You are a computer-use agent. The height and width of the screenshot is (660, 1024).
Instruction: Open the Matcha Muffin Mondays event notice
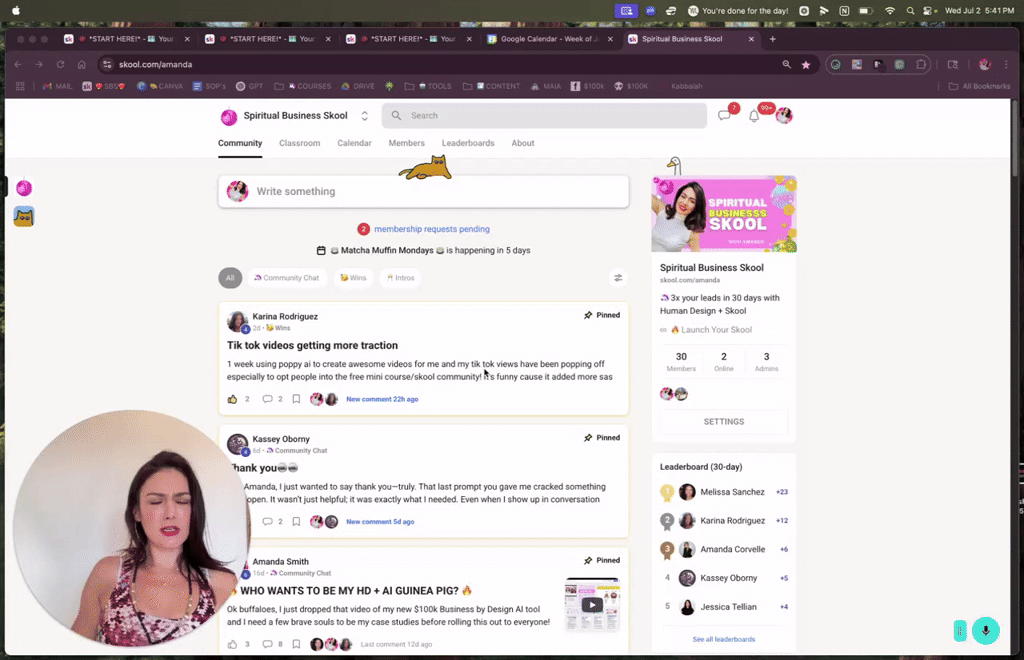click(x=423, y=250)
